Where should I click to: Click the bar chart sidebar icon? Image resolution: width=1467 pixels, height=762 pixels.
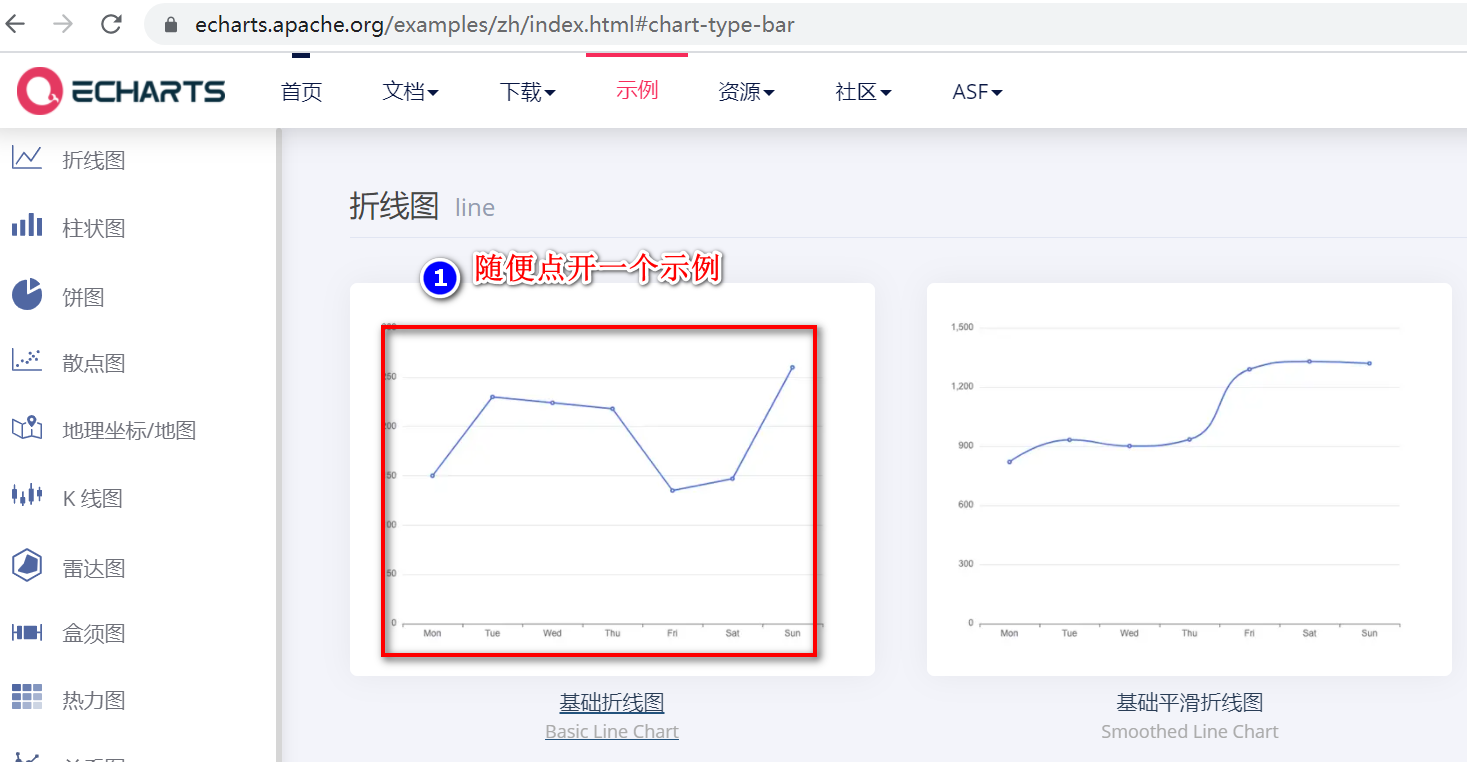click(x=27, y=226)
